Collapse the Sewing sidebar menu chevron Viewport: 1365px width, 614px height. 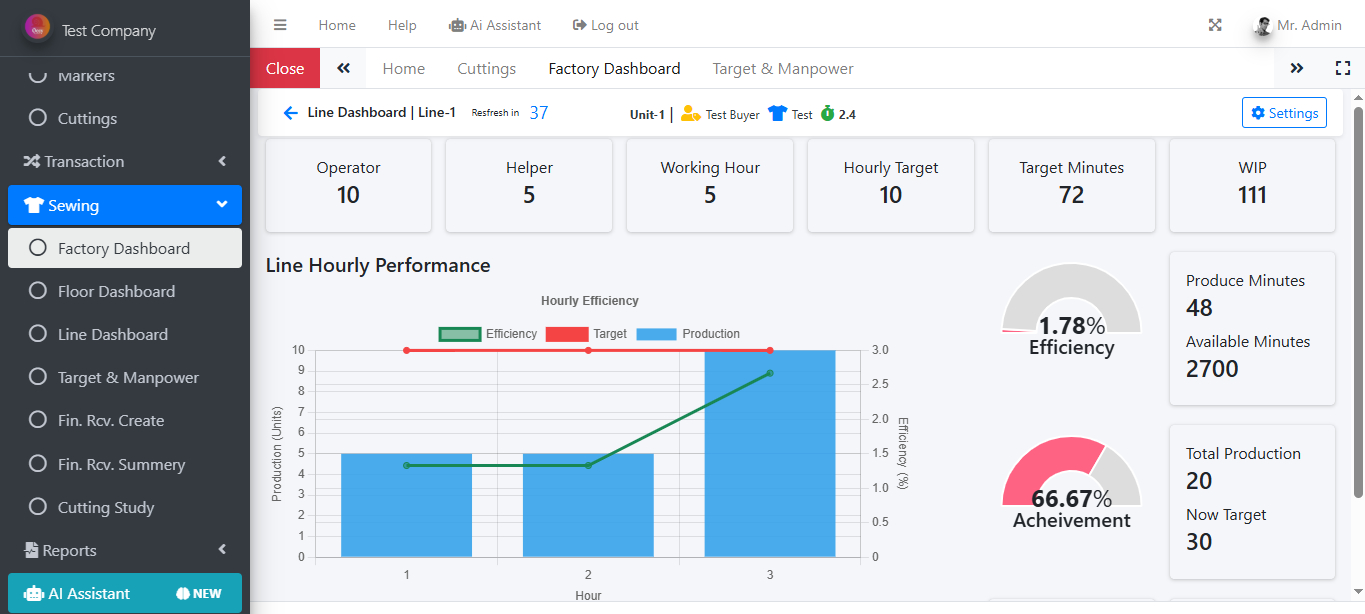[x=222, y=205]
